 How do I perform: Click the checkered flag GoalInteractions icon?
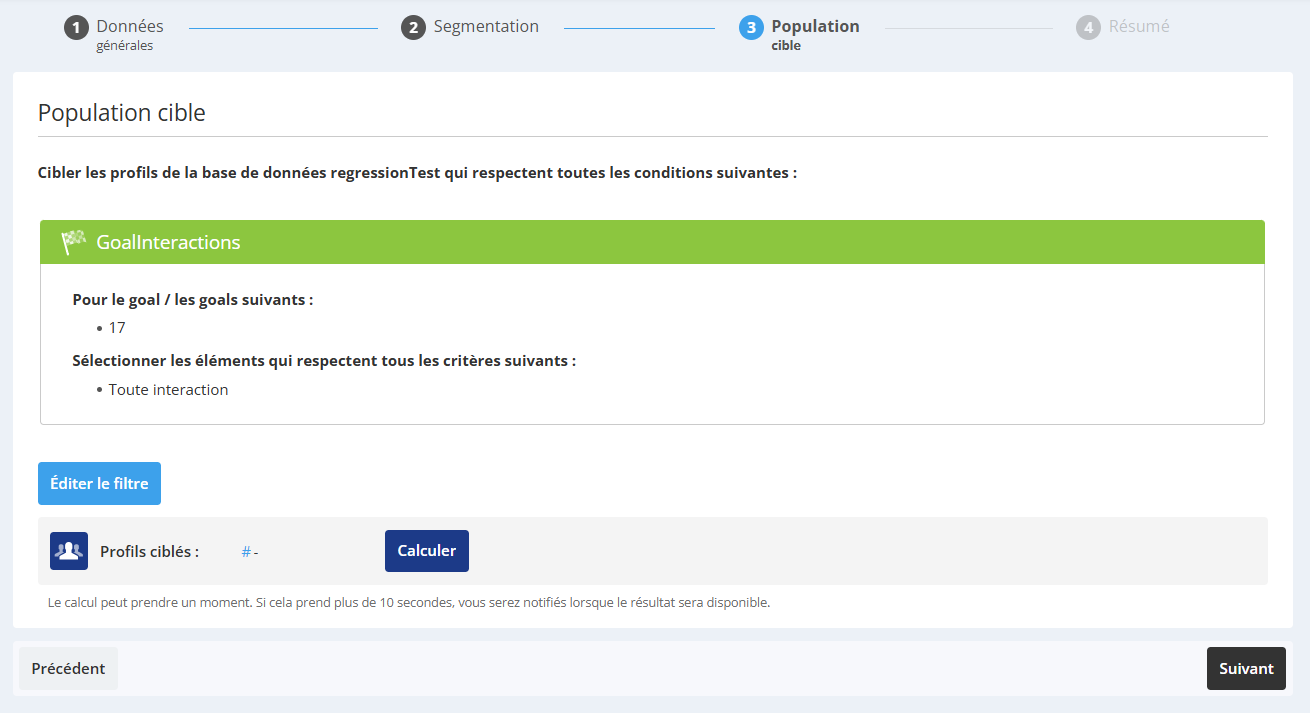(73, 242)
